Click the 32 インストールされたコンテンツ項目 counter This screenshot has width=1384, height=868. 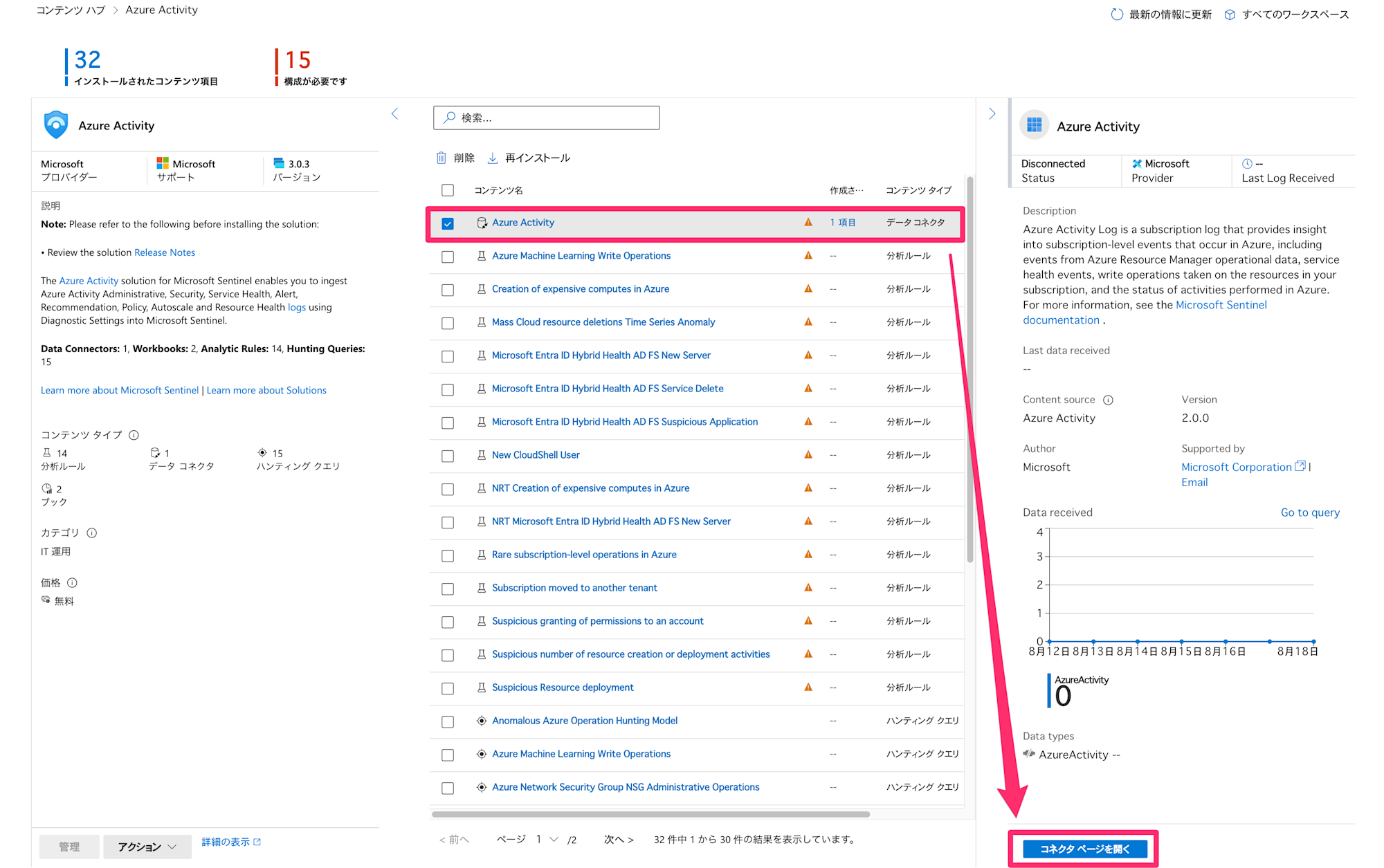pyautogui.click(x=142, y=67)
